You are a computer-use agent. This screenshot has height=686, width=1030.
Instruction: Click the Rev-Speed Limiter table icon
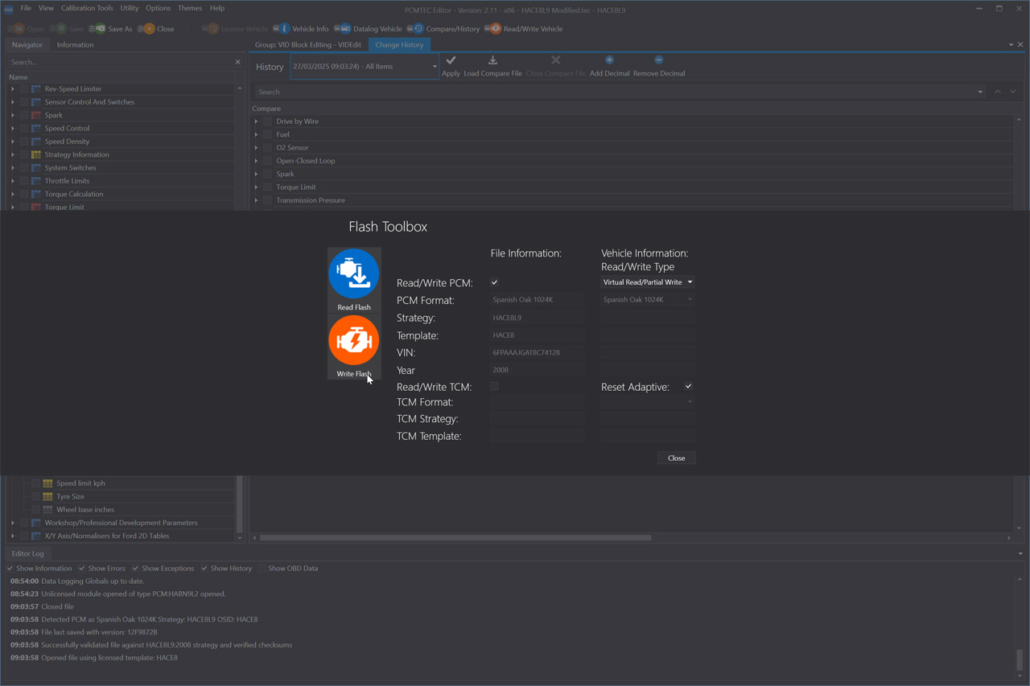(x=36, y=89)
